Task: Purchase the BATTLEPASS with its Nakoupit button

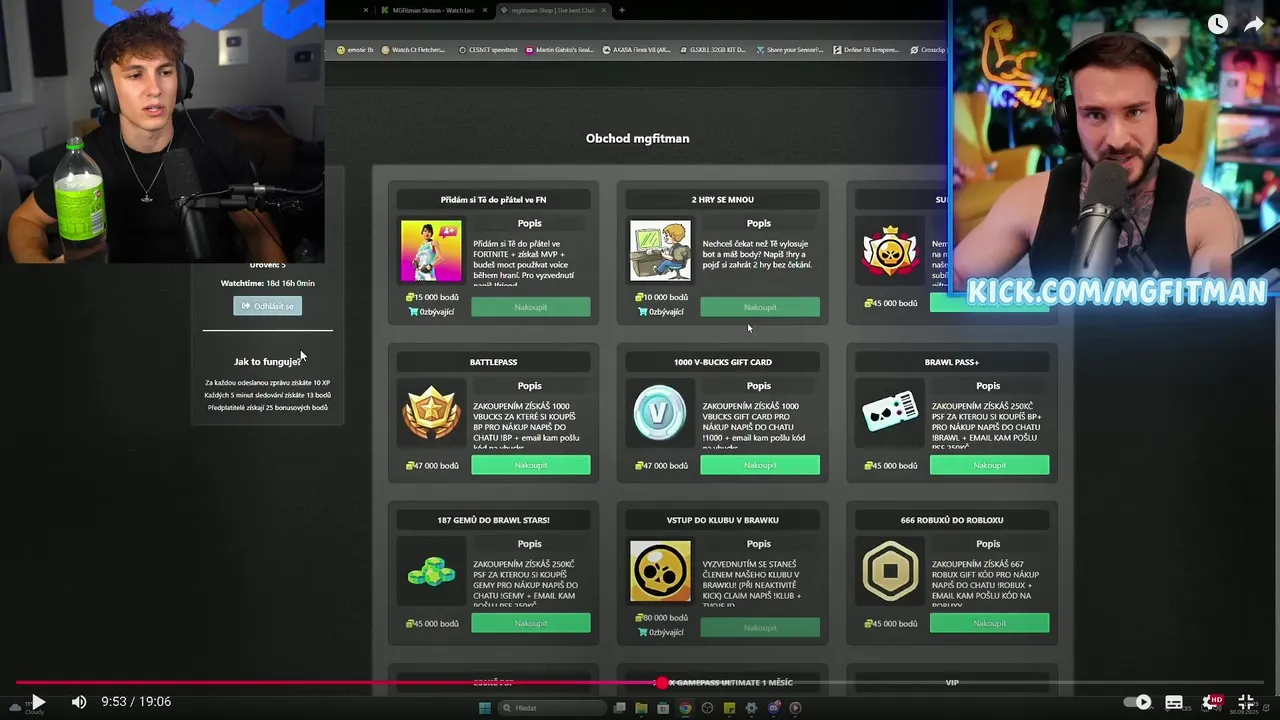Action: pos(530,465)
